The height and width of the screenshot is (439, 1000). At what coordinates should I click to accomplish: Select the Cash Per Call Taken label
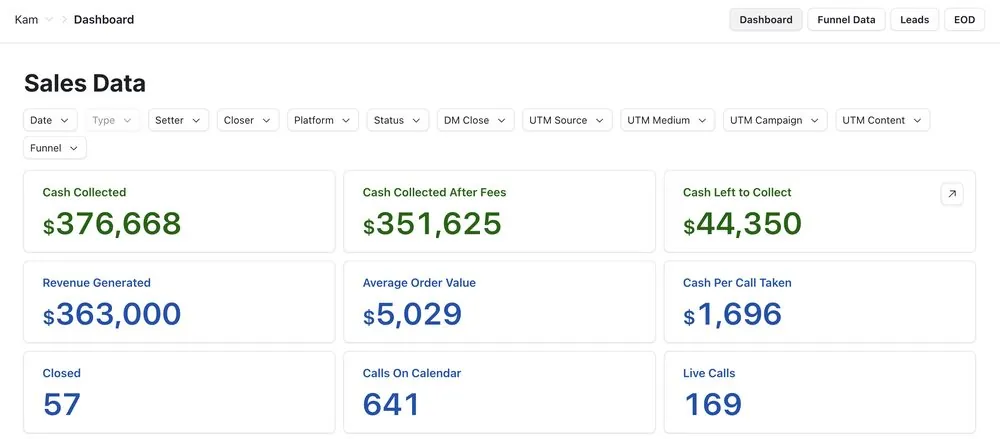[x=737, y=283]
